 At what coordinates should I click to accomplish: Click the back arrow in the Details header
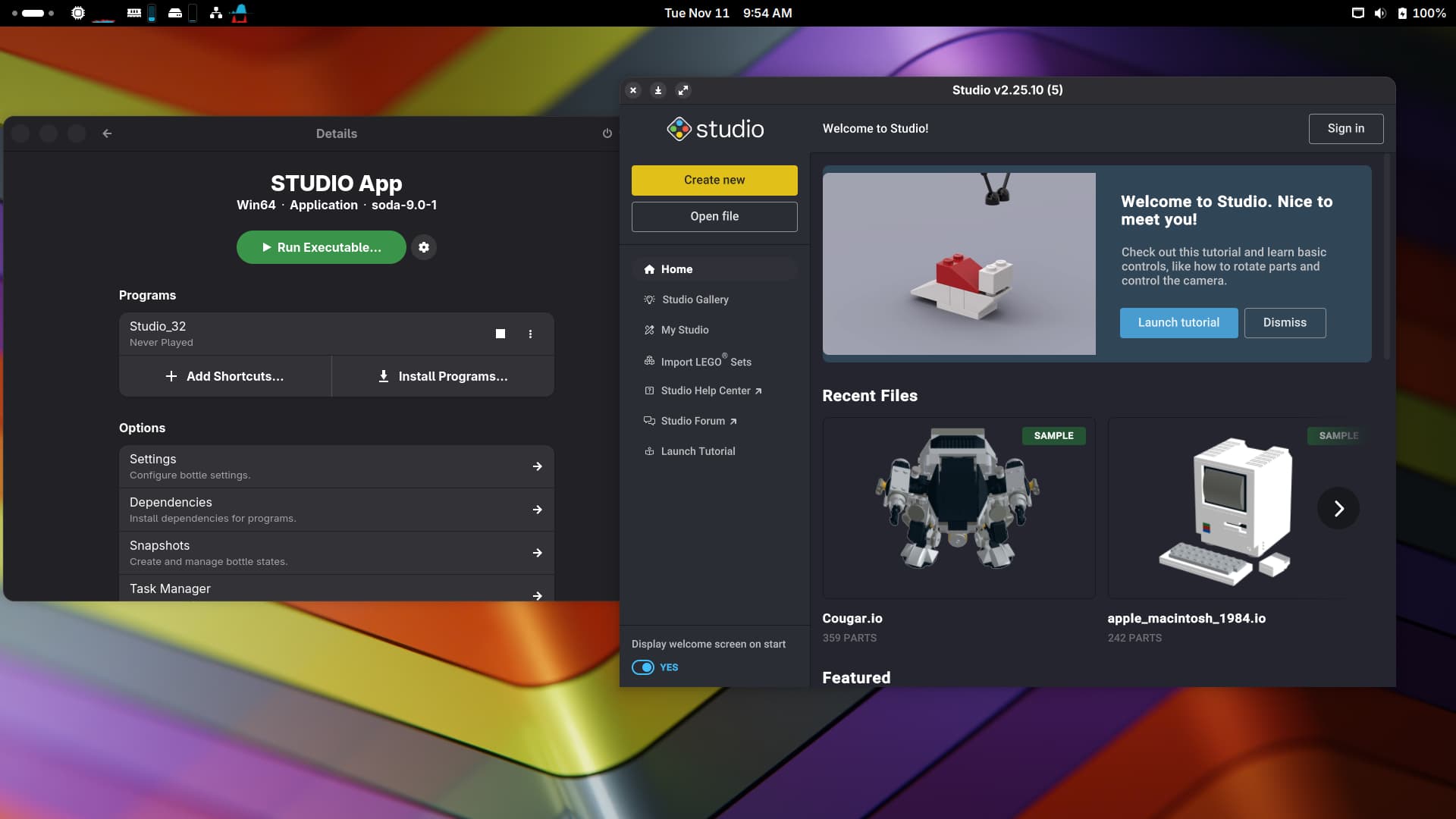coord(107,133)
